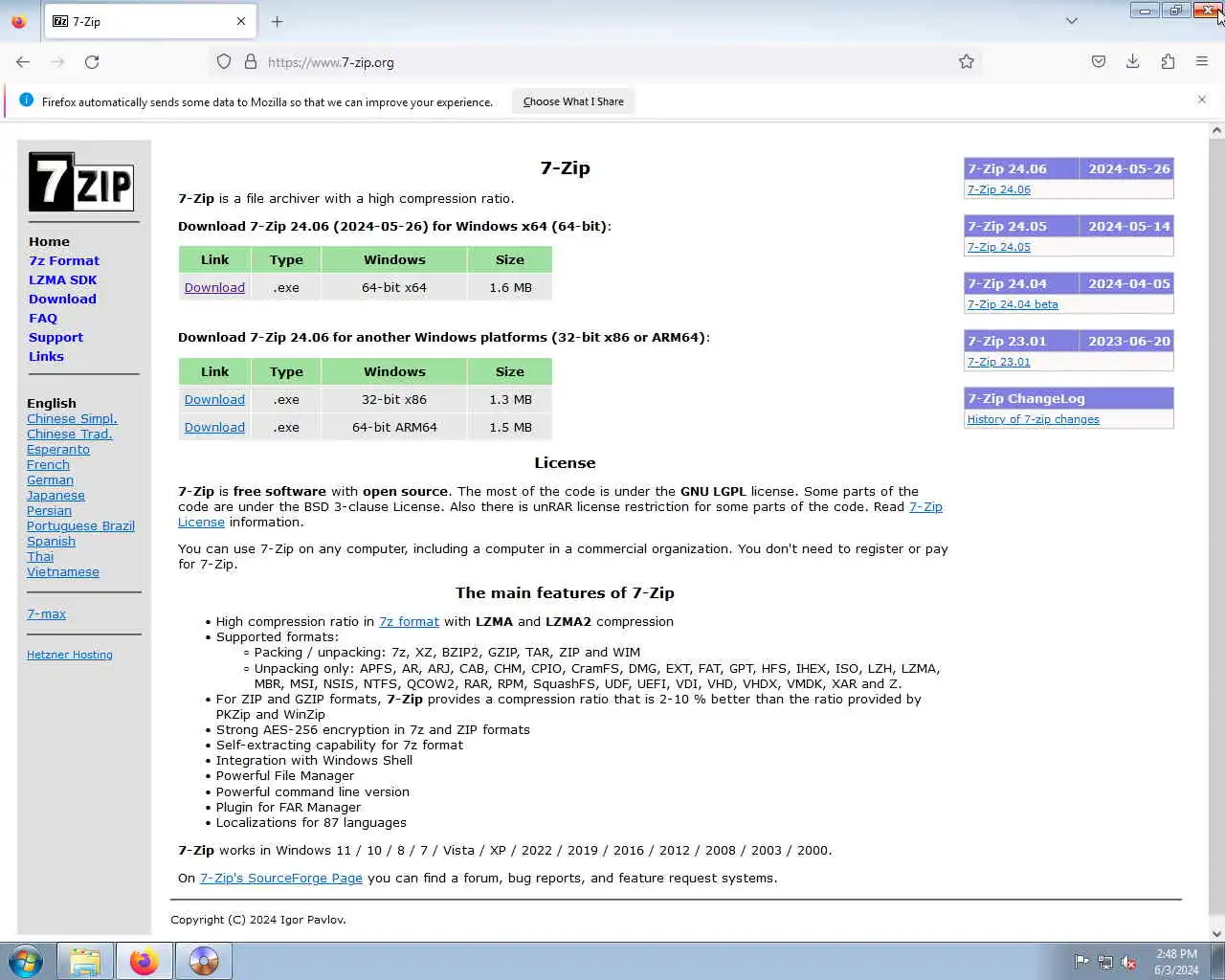Screen dimensions: 1225x980
Task: Switch language to Chinese Simpl.
Action: [72, 419]
